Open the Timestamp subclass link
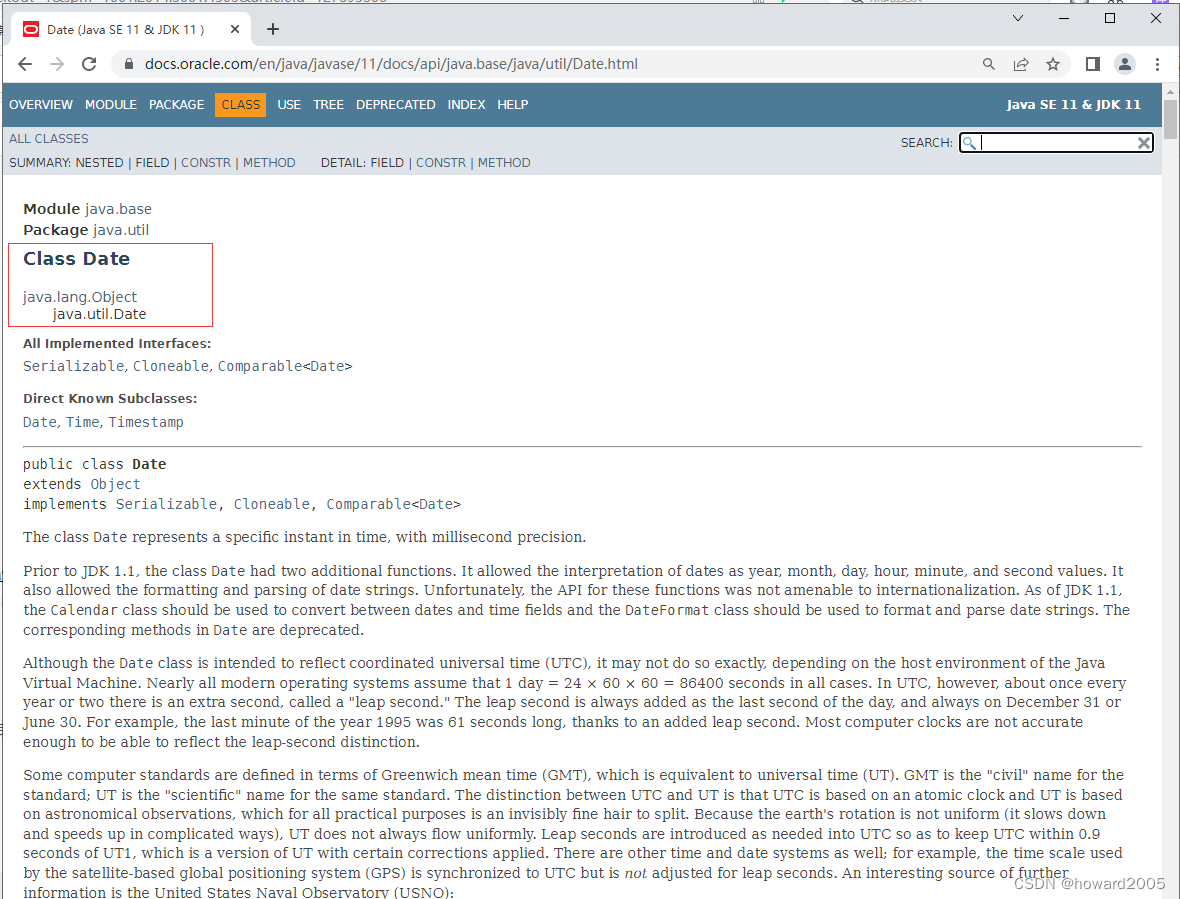 pyautogui.click(x=146, y=422)
